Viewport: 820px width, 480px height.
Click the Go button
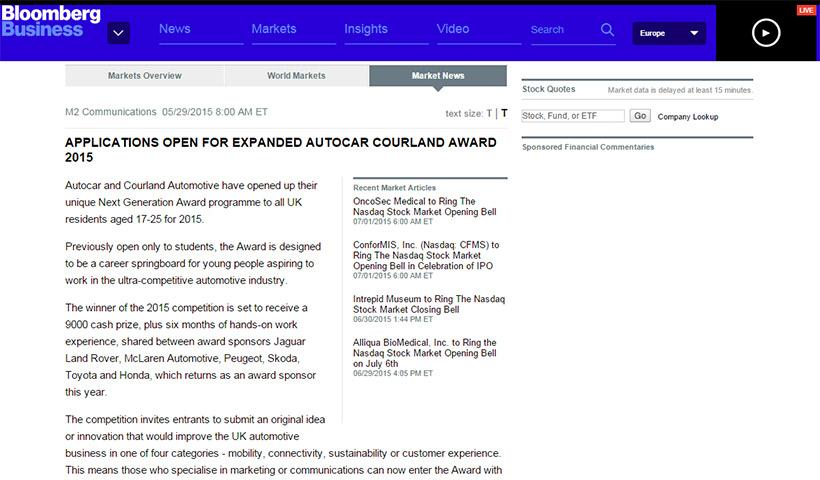640,116
